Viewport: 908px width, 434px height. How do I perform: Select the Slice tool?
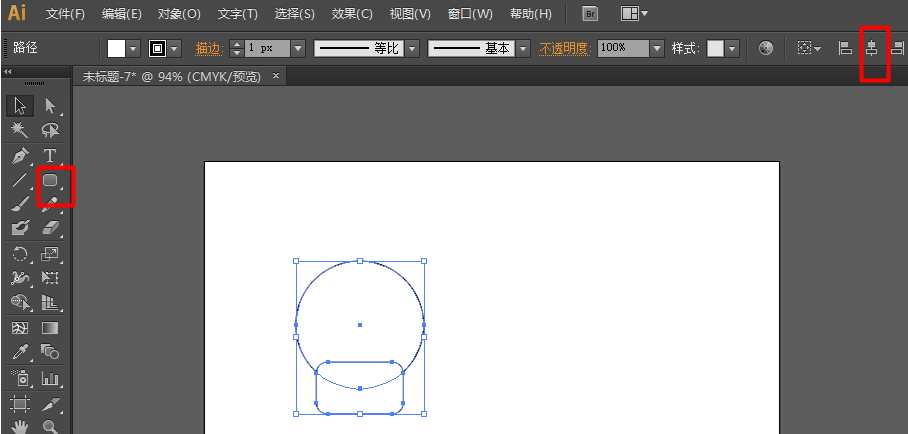click(50, 403)
